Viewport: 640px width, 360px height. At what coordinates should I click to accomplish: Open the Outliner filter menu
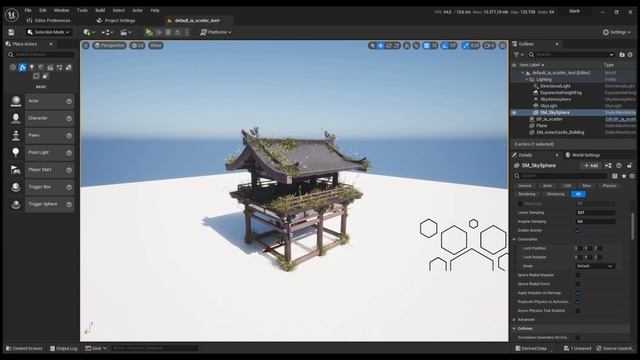pyautogui.click(x=518, y=54)
